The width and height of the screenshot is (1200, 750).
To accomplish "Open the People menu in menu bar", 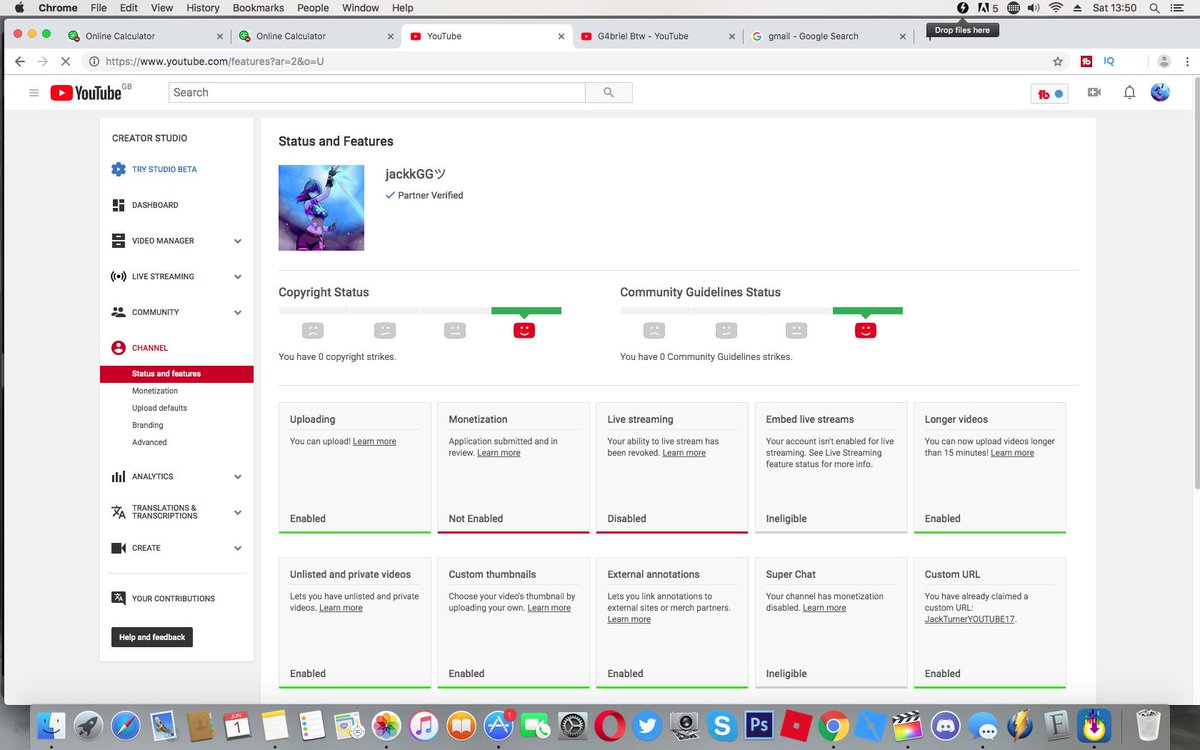I will (x=313, y=8).
